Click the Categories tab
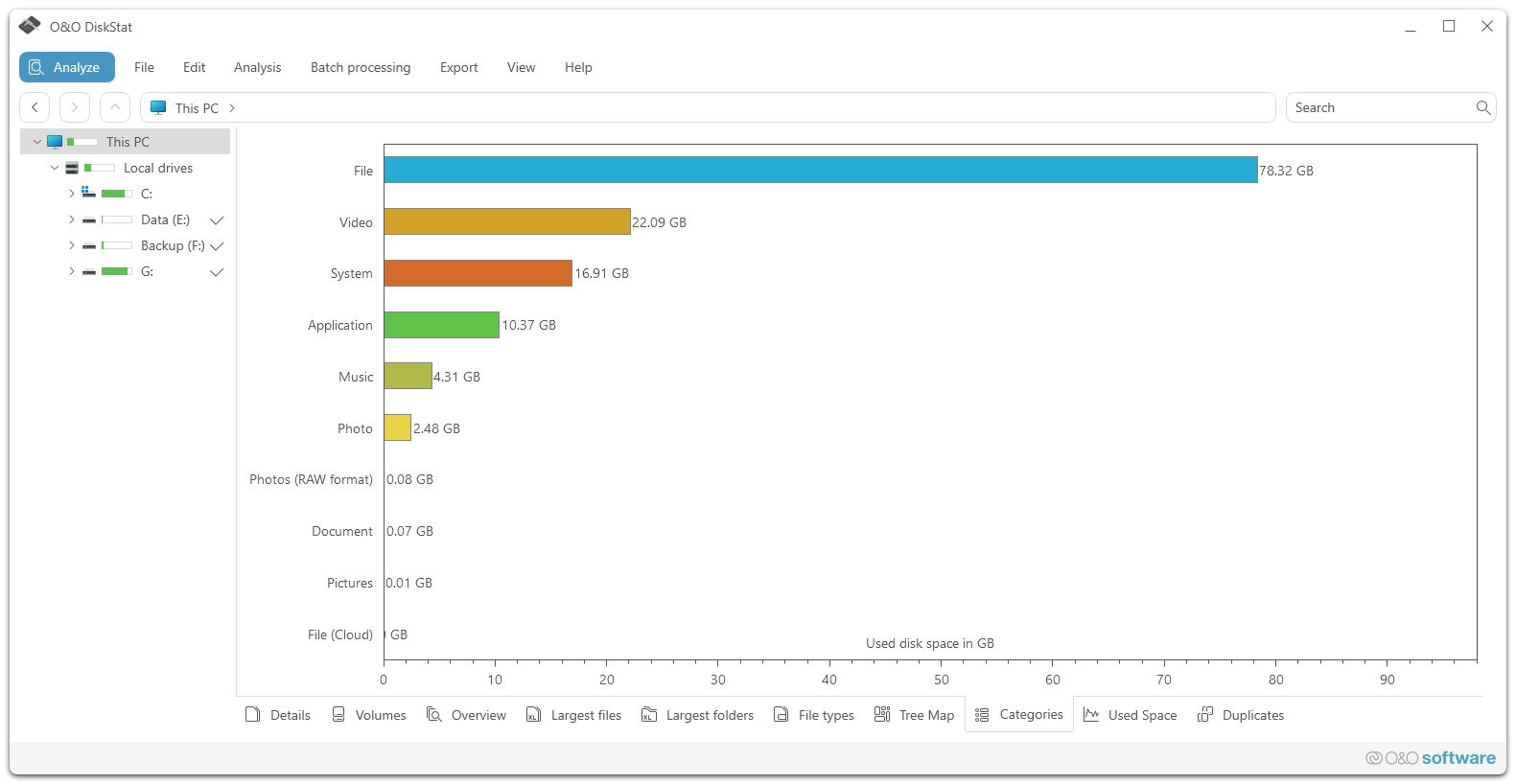 pos(1019,715)
